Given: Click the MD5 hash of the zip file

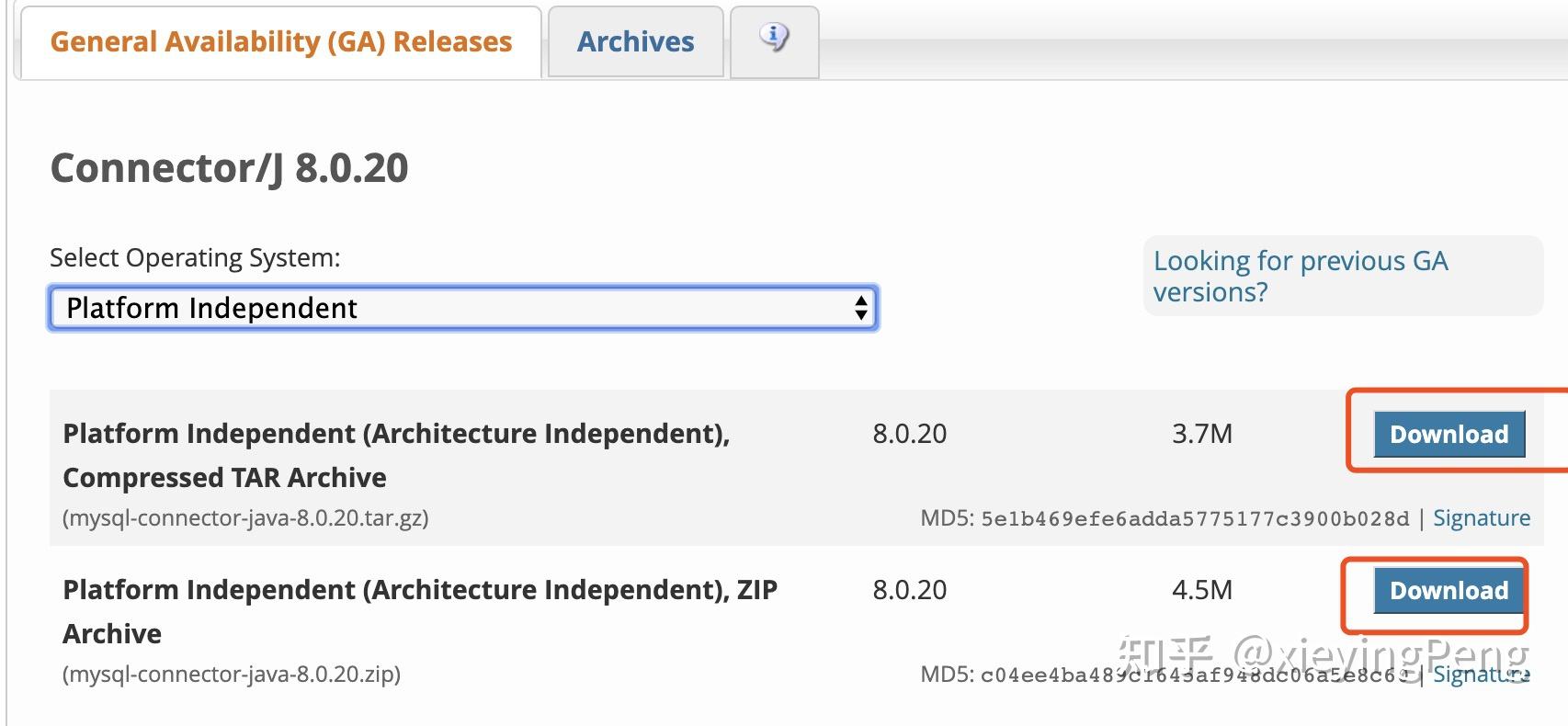Looking at the screenshot, I should click(1194, 675).
